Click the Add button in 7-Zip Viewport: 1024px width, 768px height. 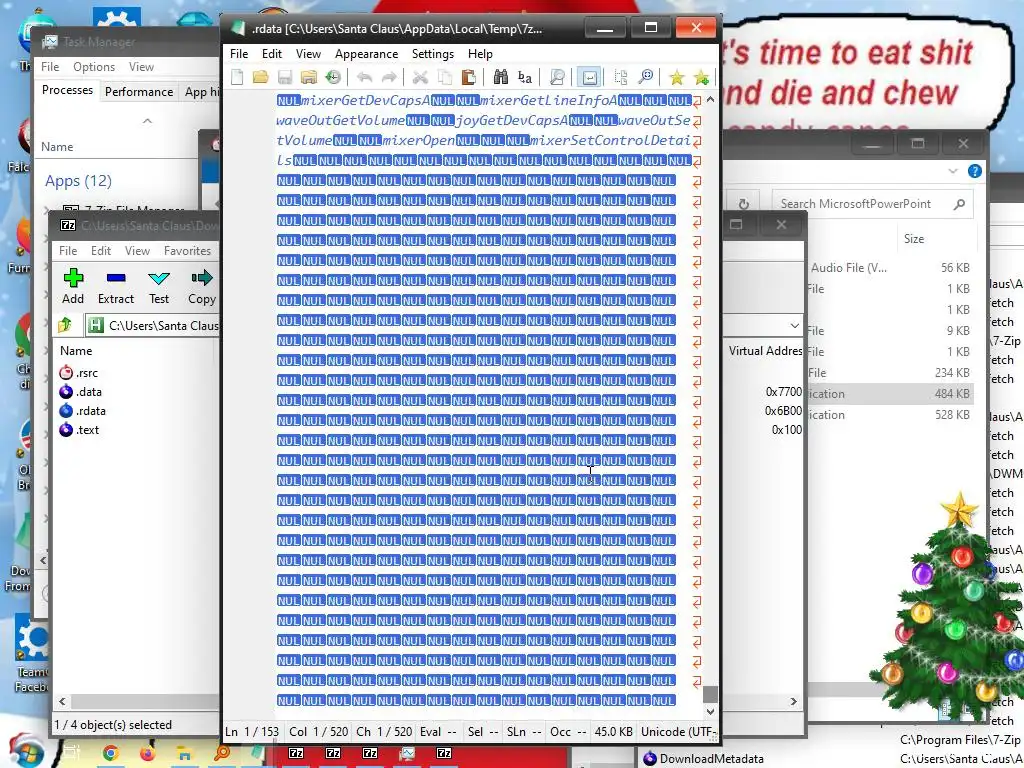click(73, 286)
